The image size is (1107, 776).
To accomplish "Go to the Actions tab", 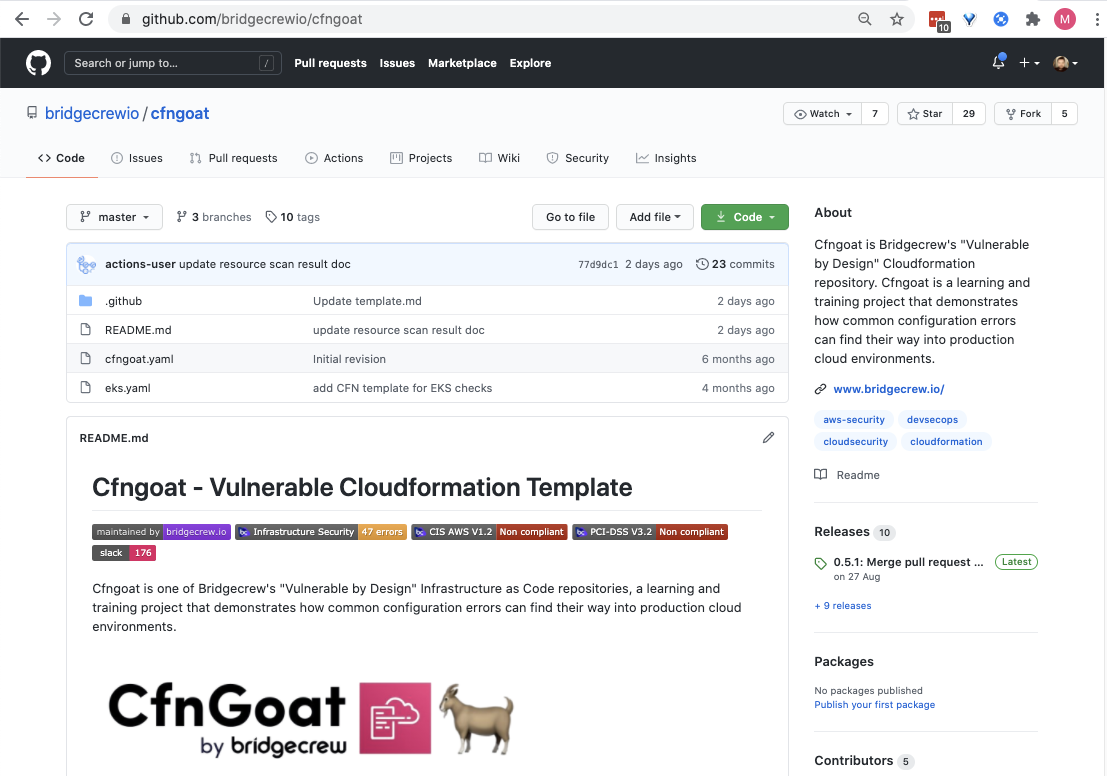I will pyautogui.click(x=334, y=158).
